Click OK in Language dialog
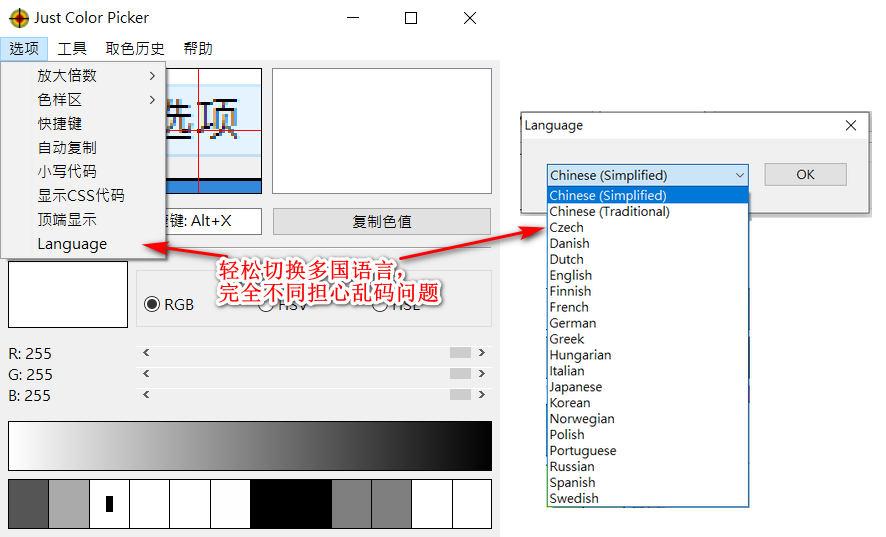886x537 pixels. coord(805,175)
